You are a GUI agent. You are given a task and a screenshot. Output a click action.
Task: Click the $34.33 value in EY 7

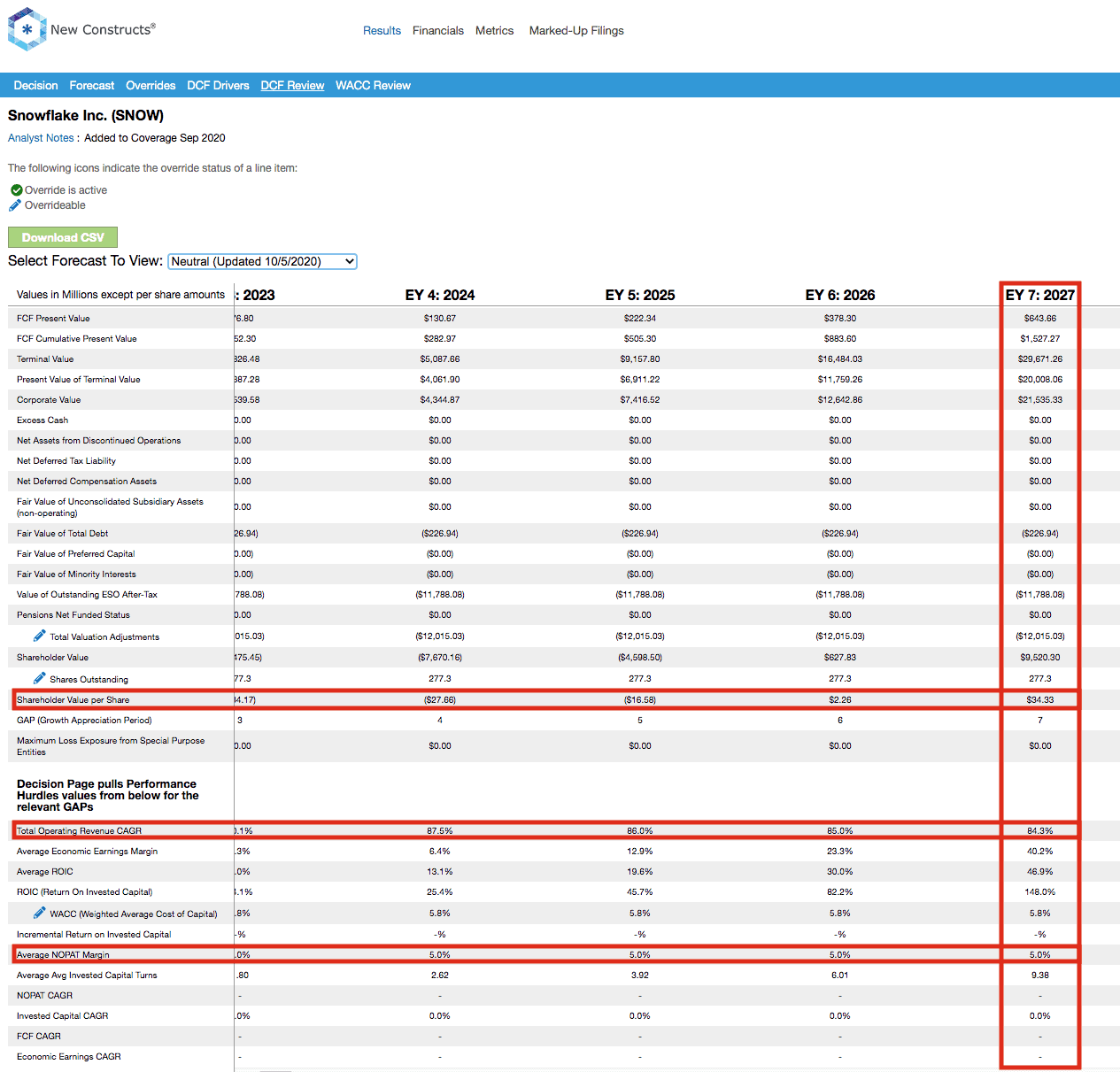point(1040,700)
